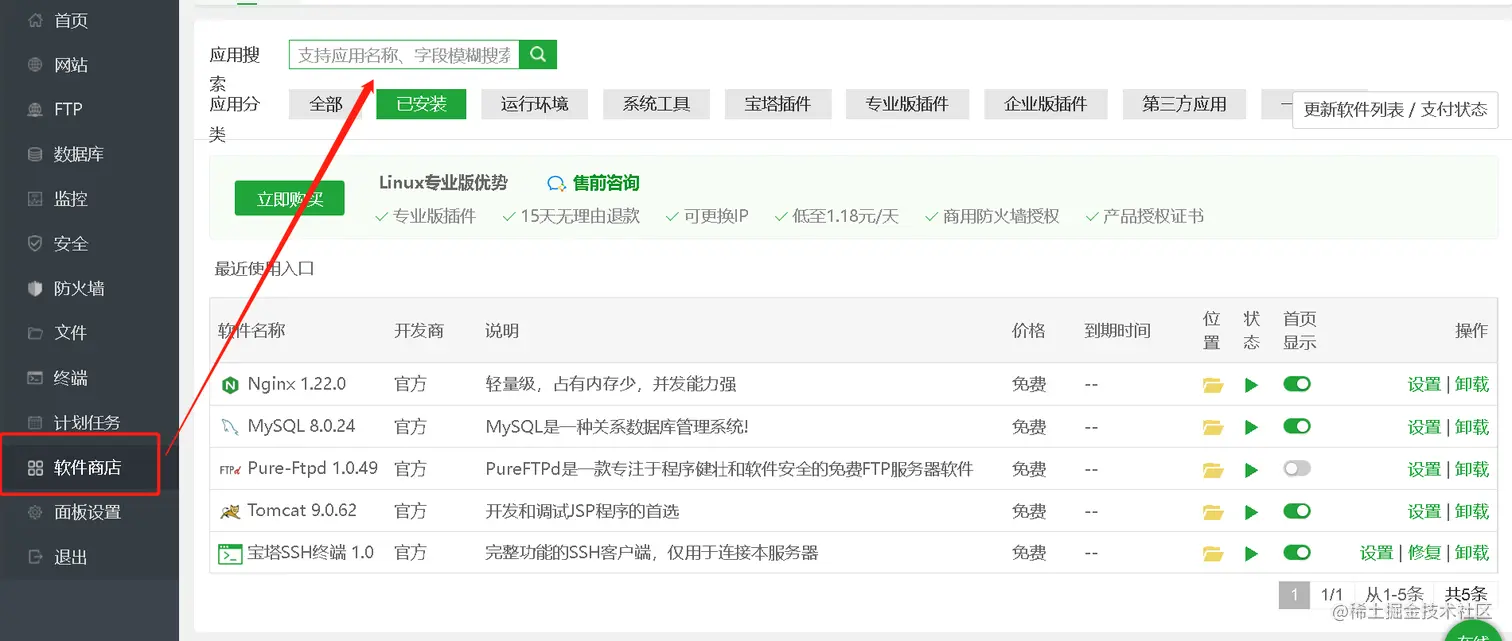
Task: Click the Tomcat folder icon
Action: pos(1212,511)
